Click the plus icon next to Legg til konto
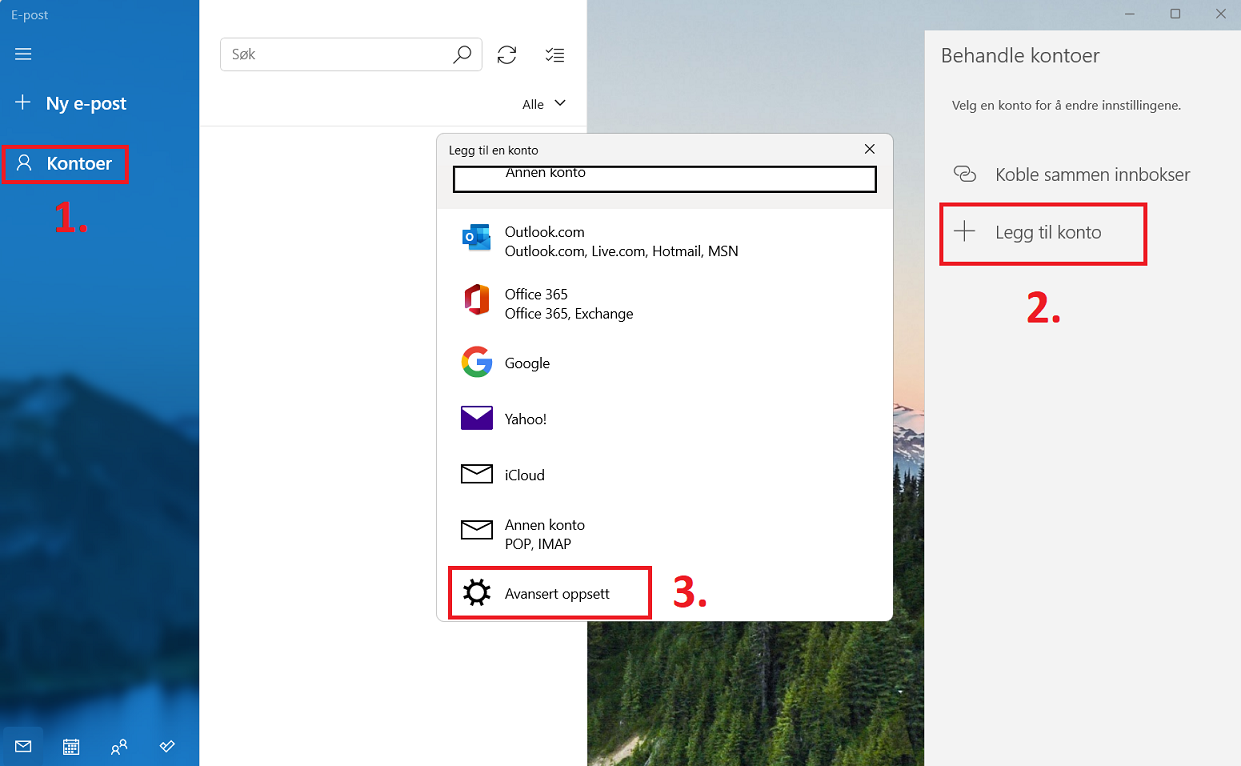 [x=964, y=232]
